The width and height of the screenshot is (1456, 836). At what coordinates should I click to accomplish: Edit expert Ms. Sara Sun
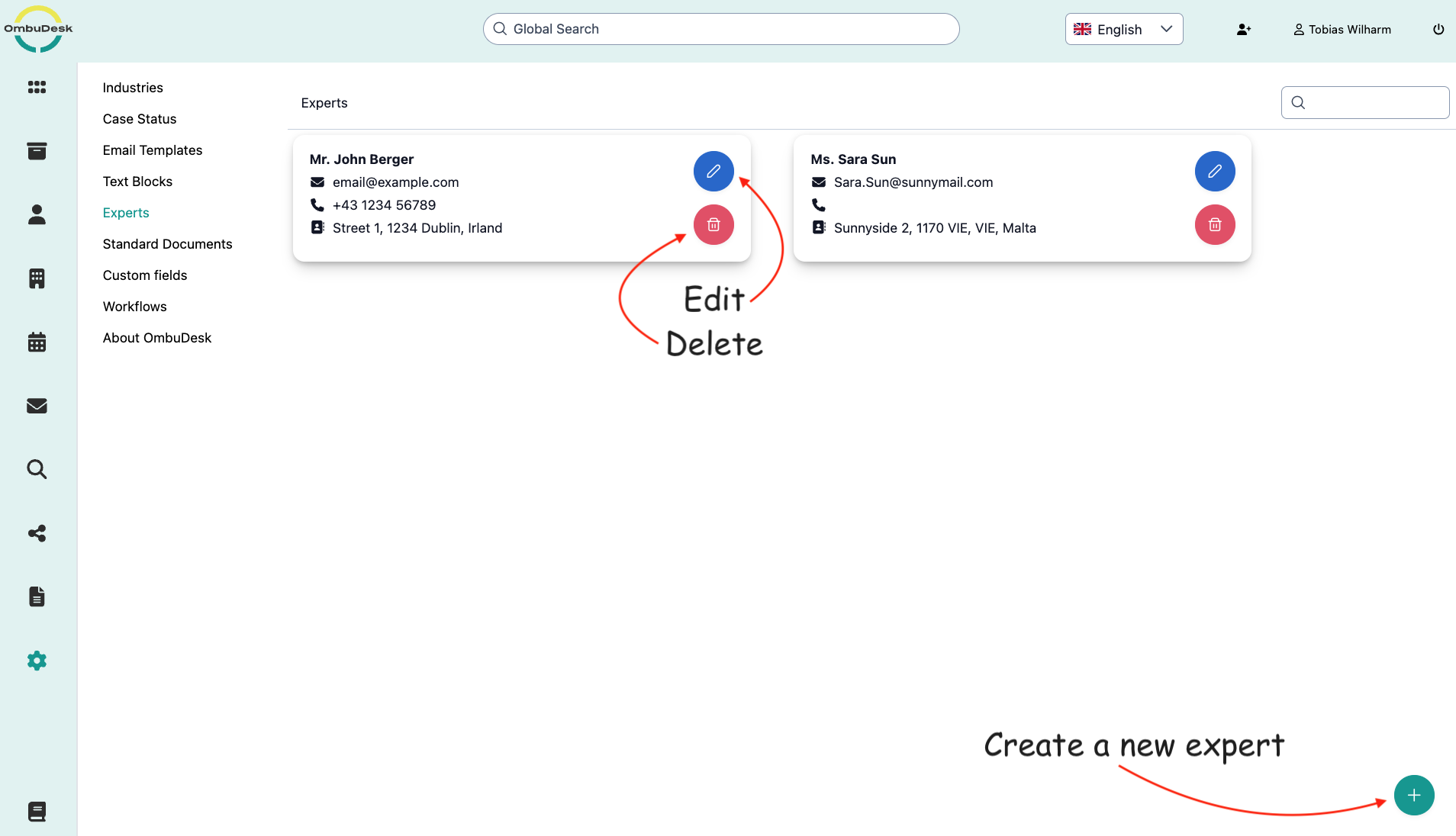[x=1215, y=172]
